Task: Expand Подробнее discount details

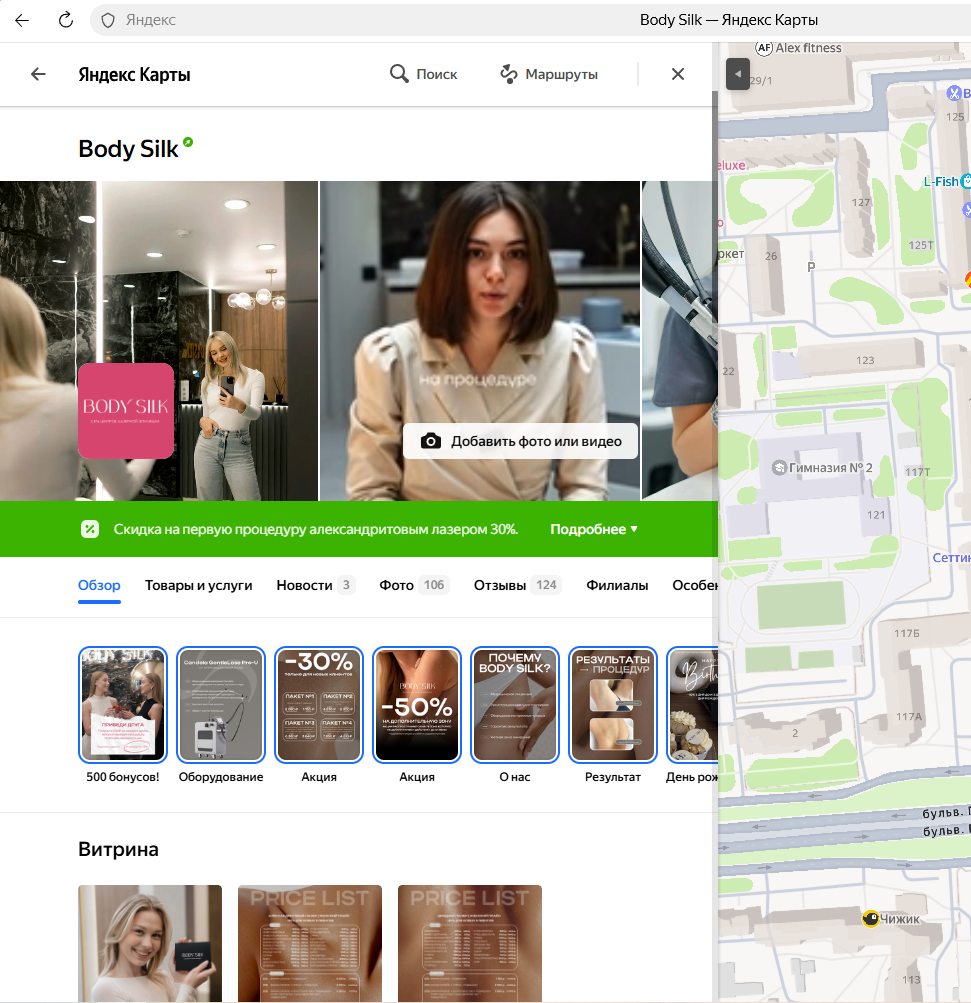Action: pos(593,529)
